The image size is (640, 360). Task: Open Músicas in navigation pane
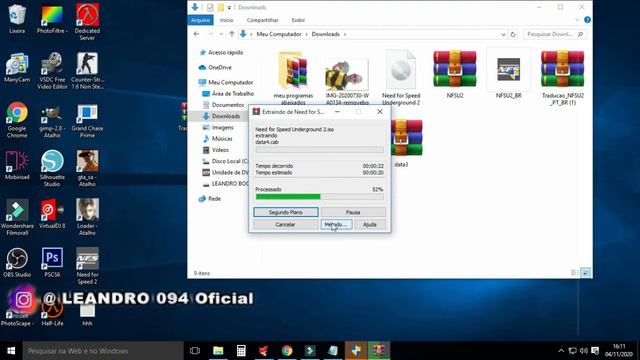(218, 139)
